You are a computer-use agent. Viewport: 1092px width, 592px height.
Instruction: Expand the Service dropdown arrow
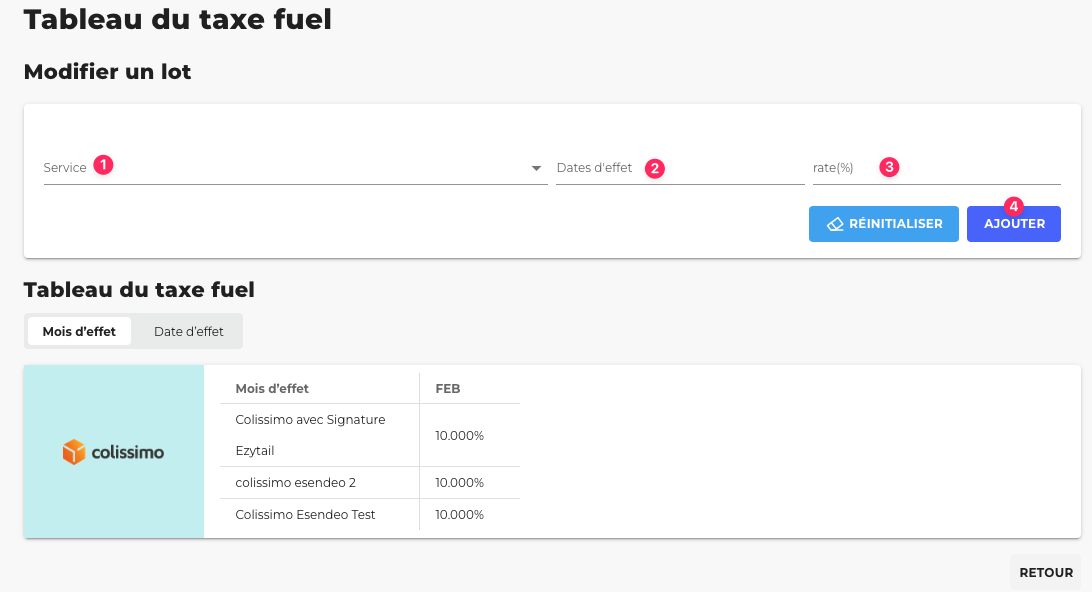536,168
